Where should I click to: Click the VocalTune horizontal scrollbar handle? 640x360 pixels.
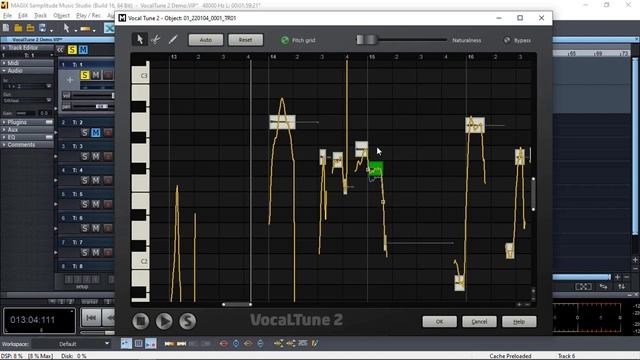237,304
